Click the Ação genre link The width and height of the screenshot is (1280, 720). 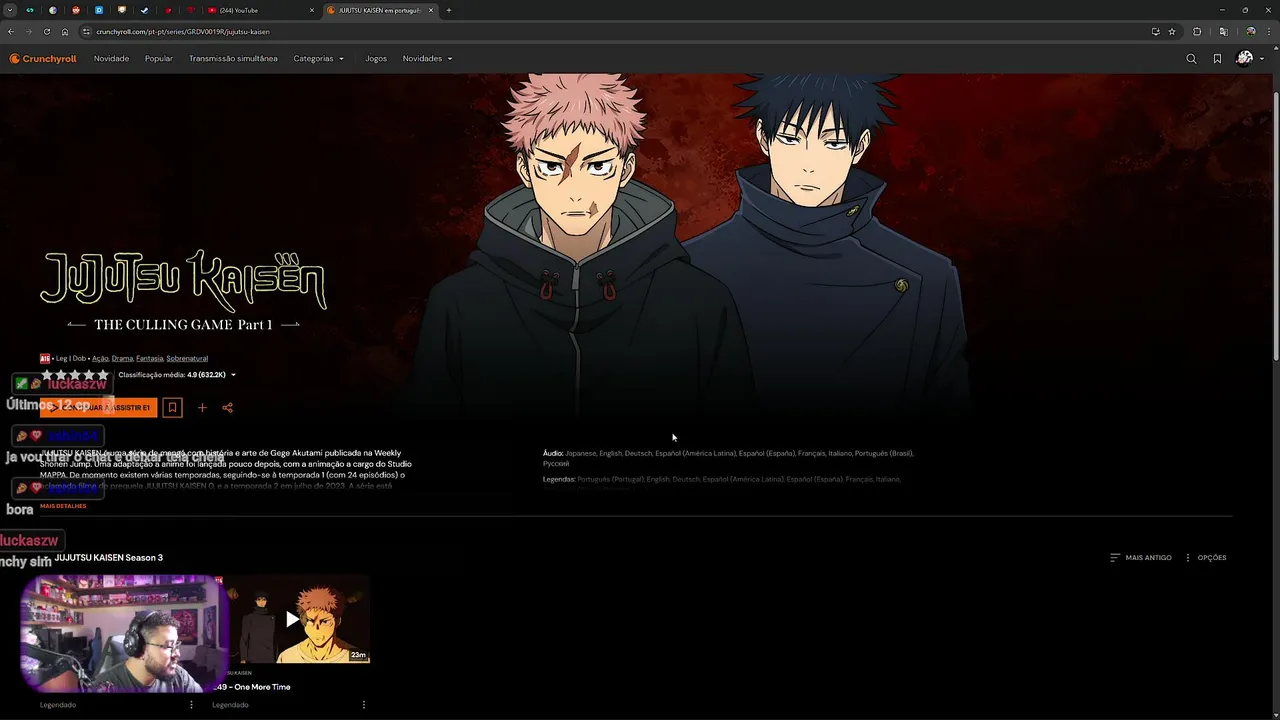tap(100, 358)
